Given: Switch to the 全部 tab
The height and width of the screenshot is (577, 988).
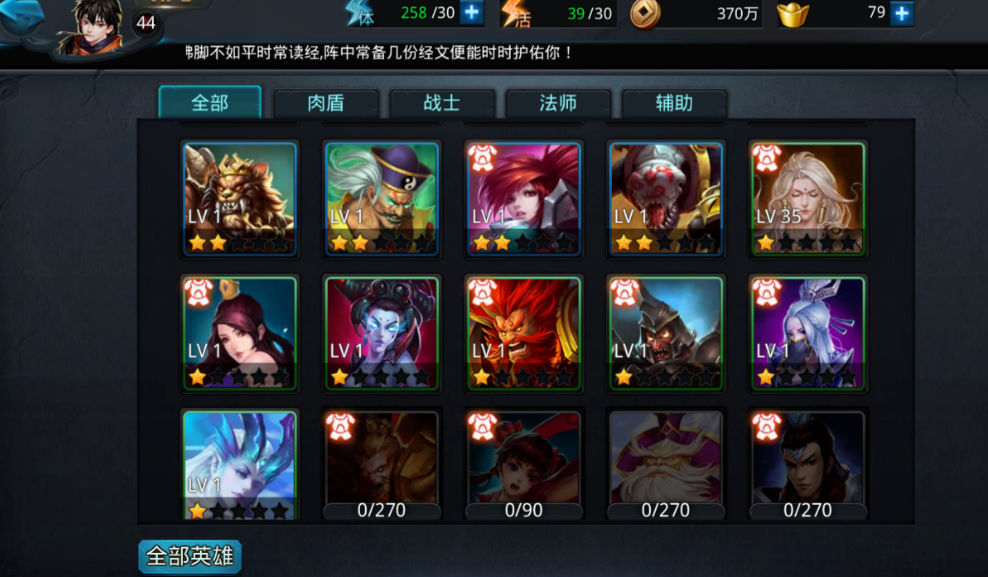Looking at the screenshot, I should 210,102.
